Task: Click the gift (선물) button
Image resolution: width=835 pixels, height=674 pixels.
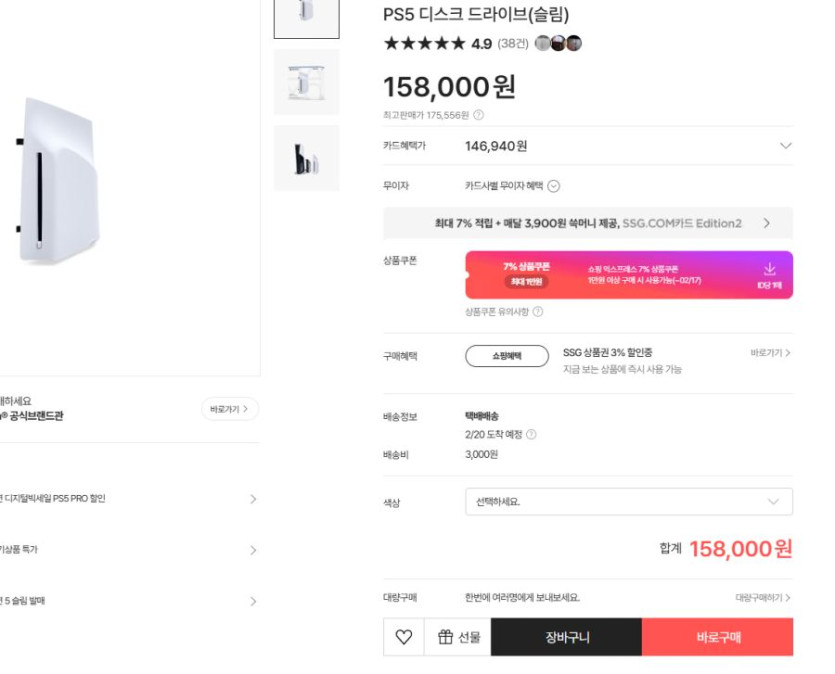Action: pyautogui.click(x=458, y=637)
